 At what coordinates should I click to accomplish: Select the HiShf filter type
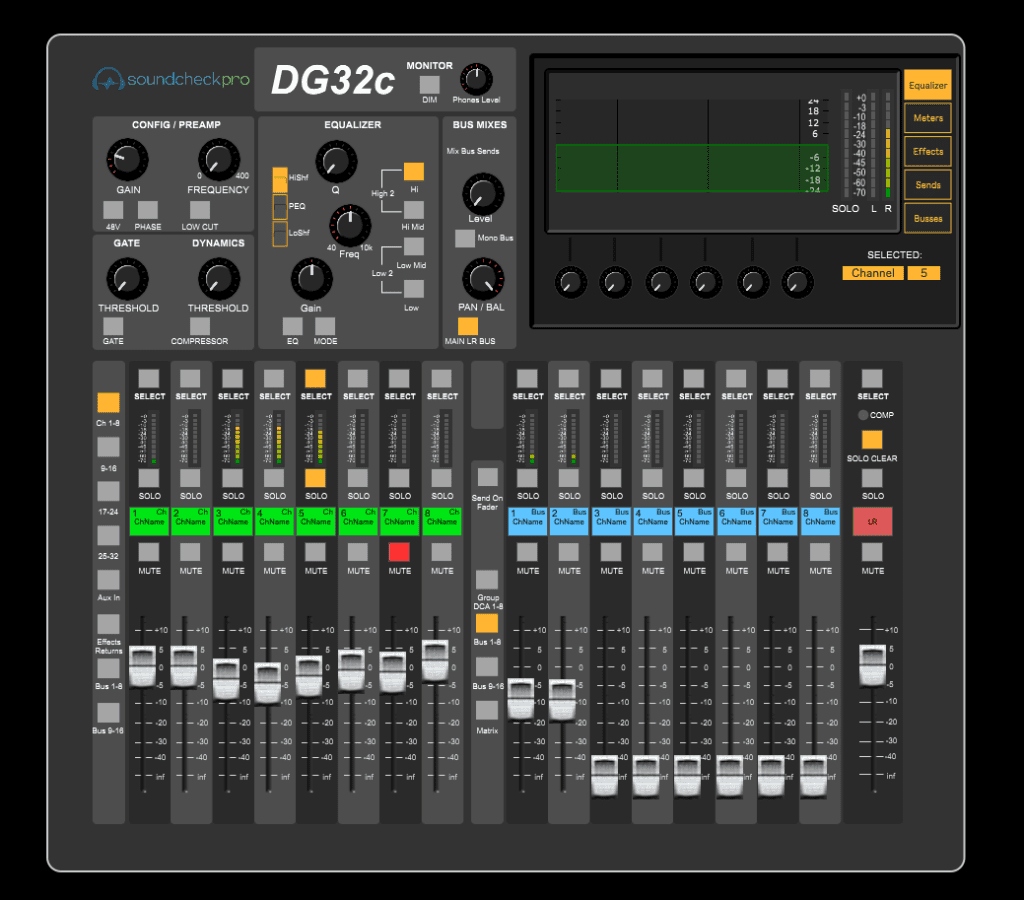[280, 180]
